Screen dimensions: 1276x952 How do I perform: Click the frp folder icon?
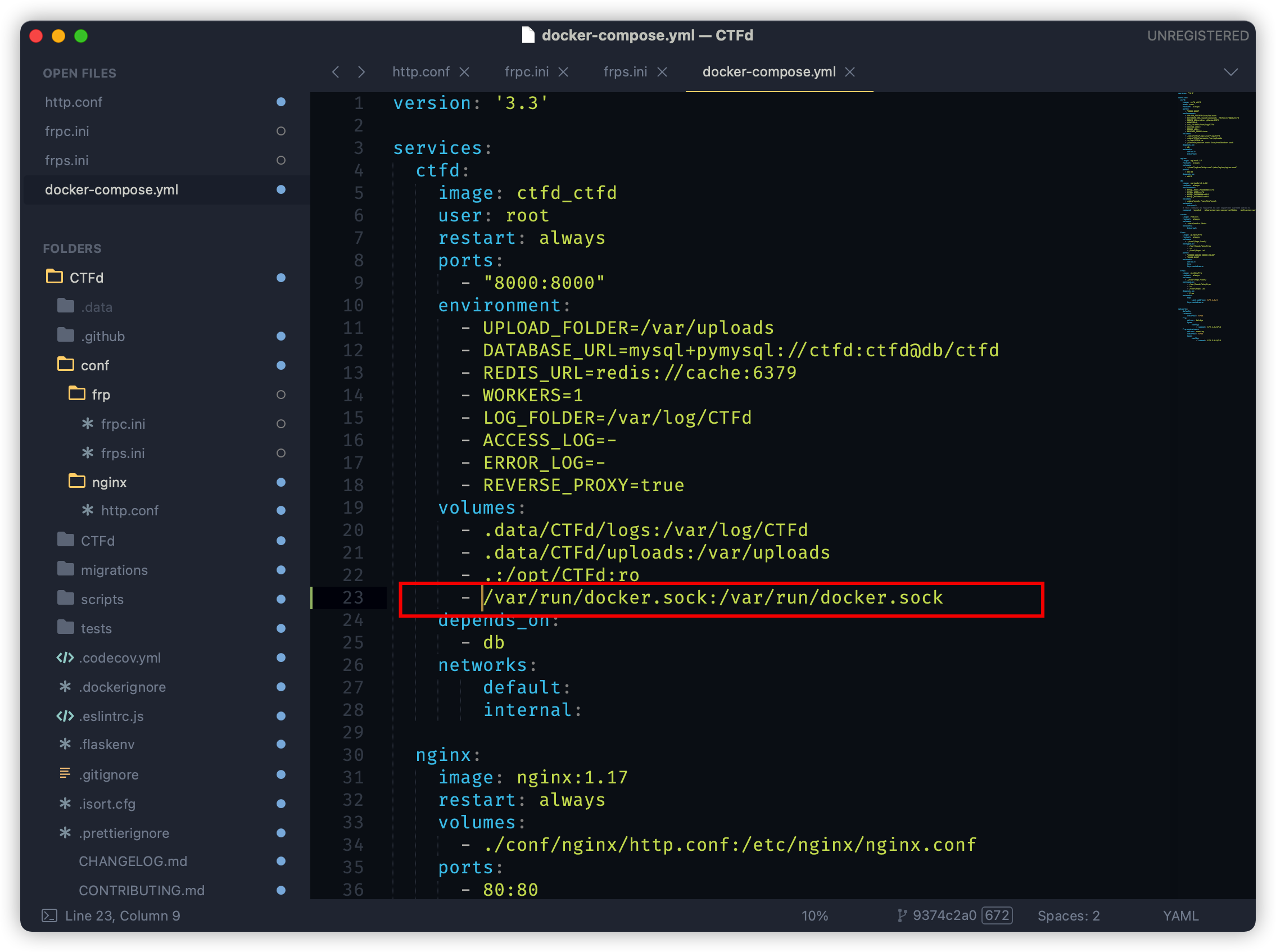coord(76,394)
